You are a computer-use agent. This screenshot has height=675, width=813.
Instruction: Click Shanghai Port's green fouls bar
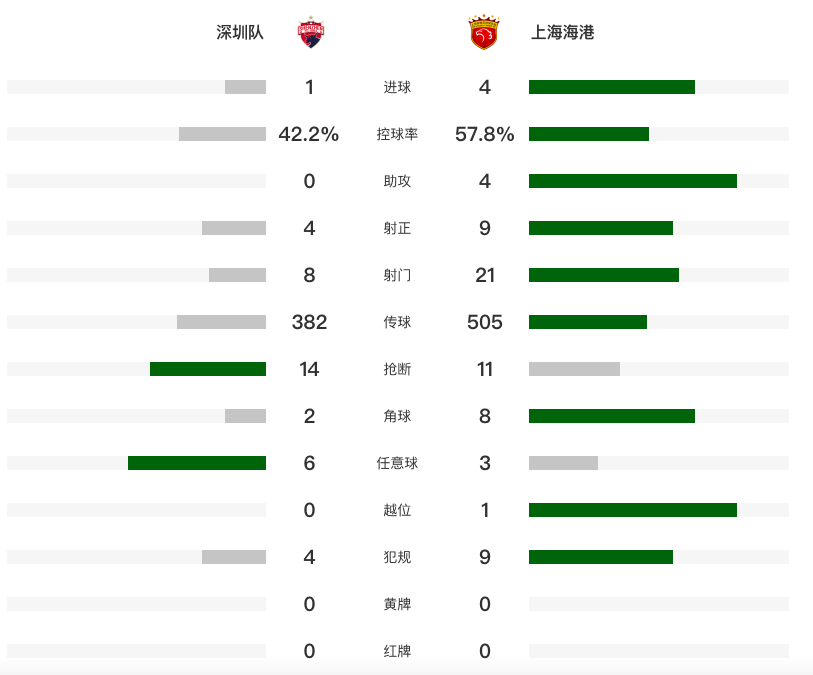coord(600,557)
